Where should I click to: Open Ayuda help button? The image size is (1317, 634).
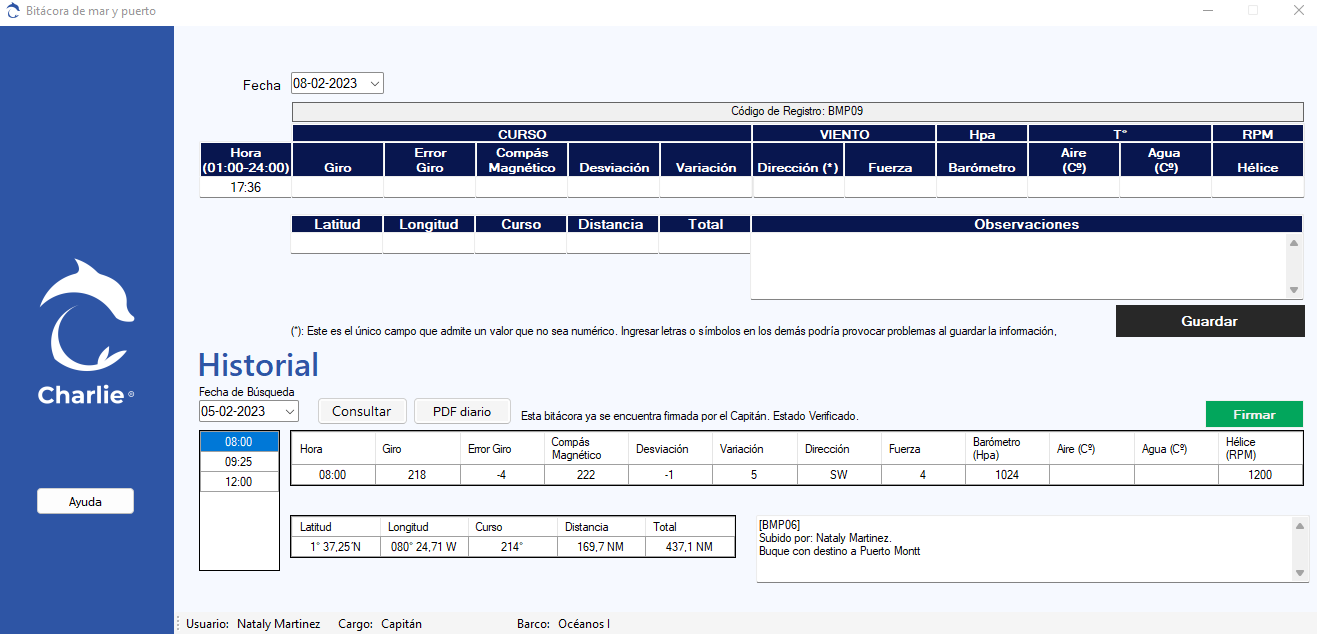click(85, 501)
